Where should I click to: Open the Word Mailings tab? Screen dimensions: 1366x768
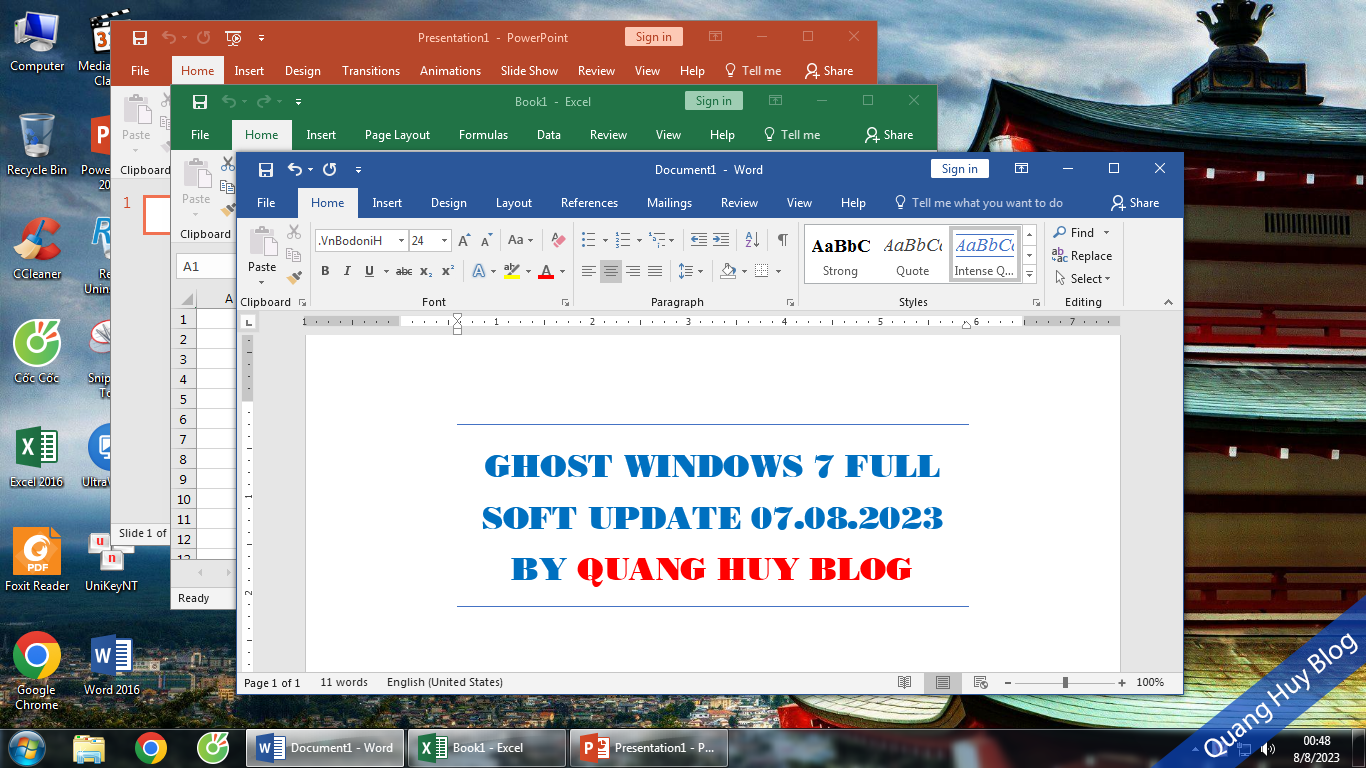[669, 202]
